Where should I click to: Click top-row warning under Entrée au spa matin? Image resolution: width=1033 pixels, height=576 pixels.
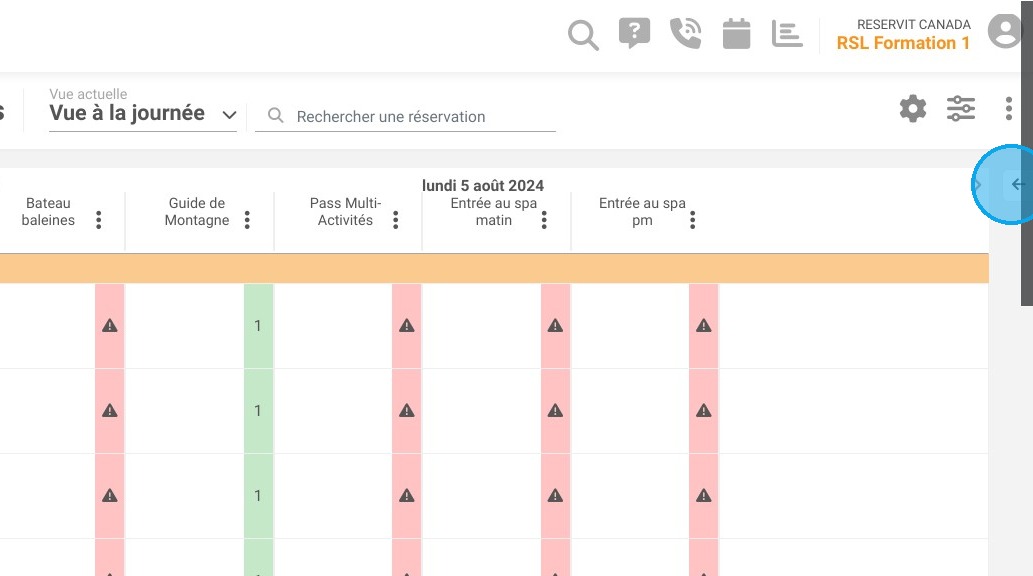555,326
